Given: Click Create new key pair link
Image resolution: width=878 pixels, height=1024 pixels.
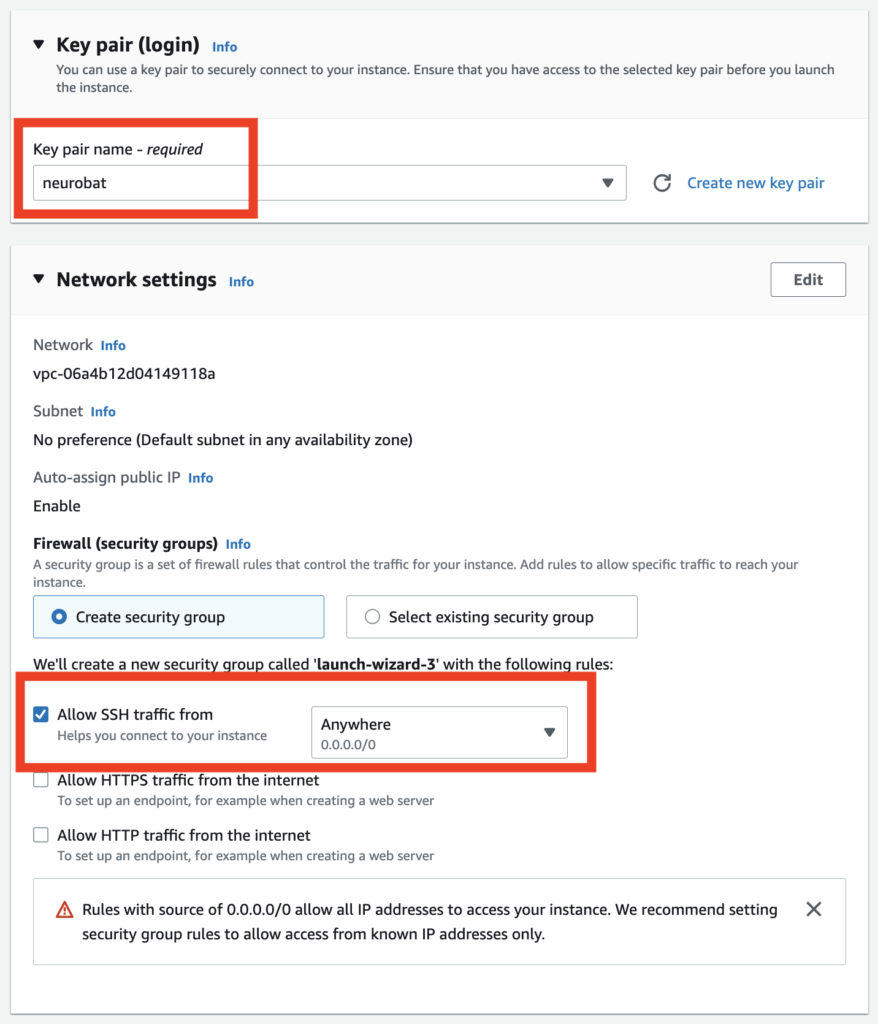Looking at the screenshot, I should [x=755, y=183].
